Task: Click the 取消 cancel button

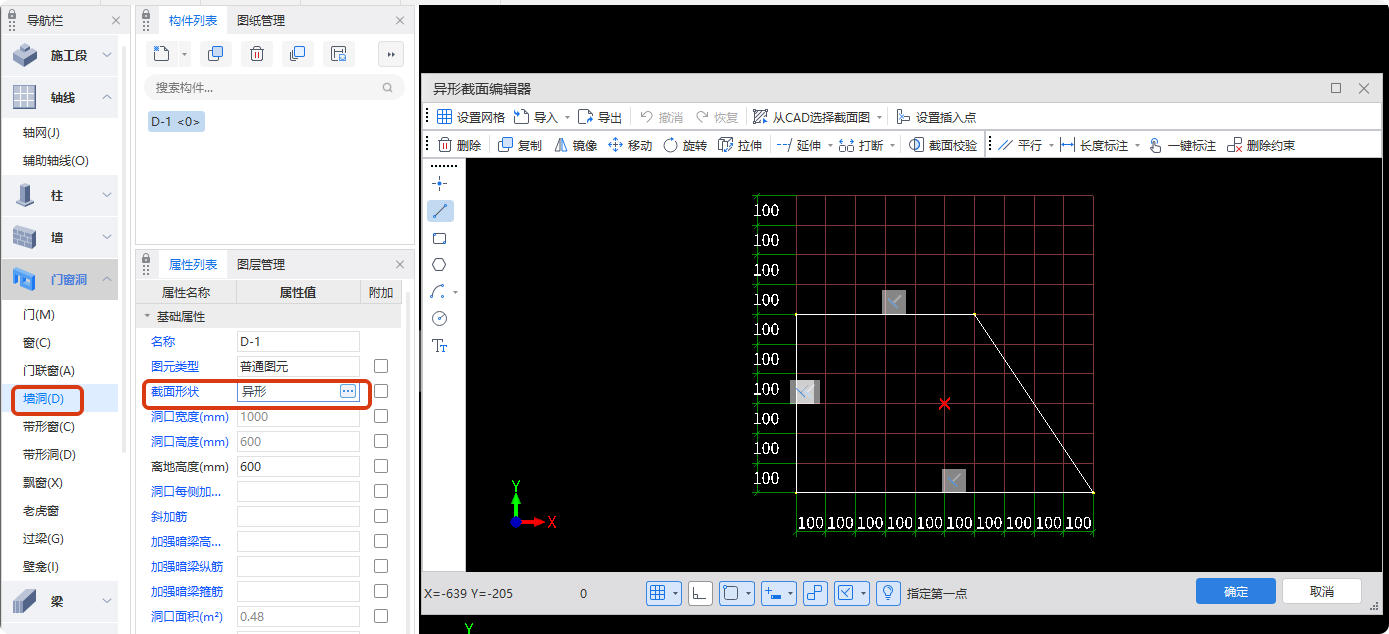Action: point(1322,591)
